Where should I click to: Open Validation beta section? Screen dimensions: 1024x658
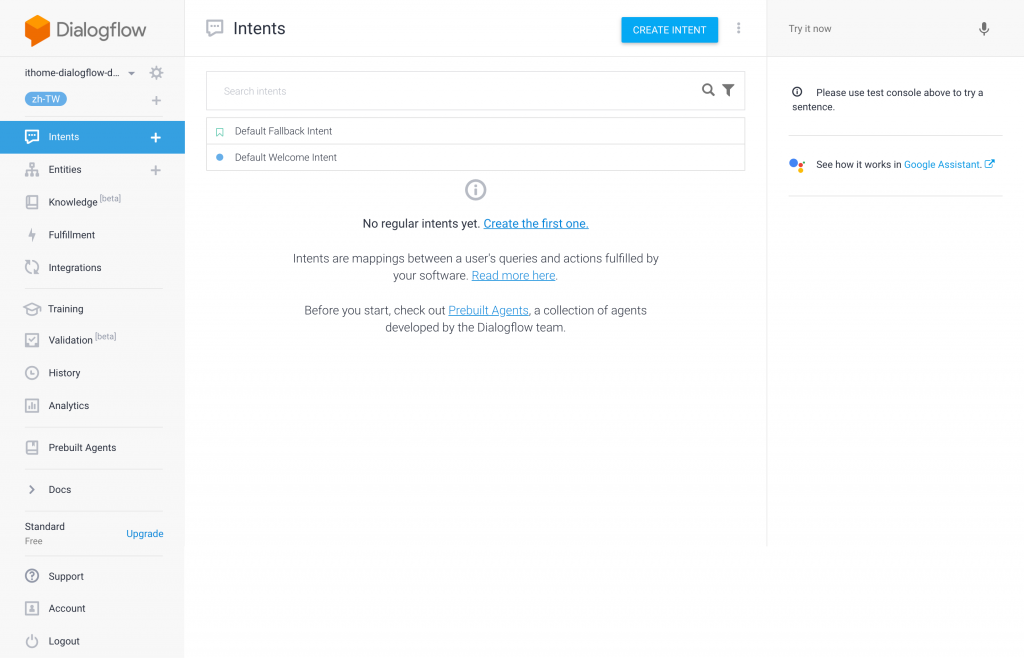pos(71,339)
